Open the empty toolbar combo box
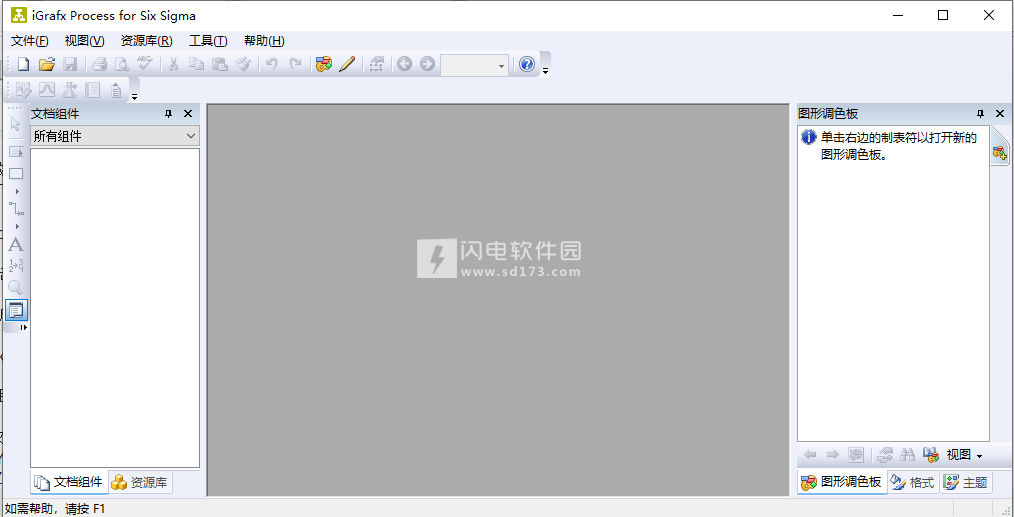This screenshot has width=1014, height=517. (x=474, y=65)
